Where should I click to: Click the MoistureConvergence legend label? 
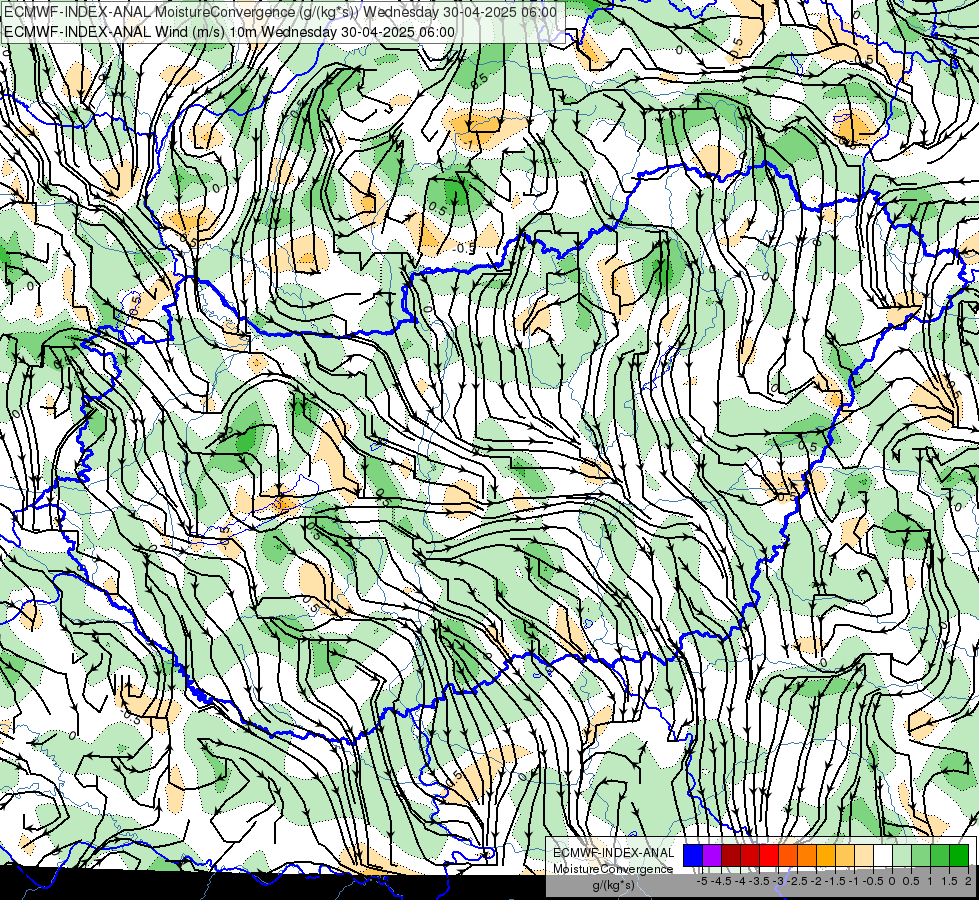tap(613, 869)
